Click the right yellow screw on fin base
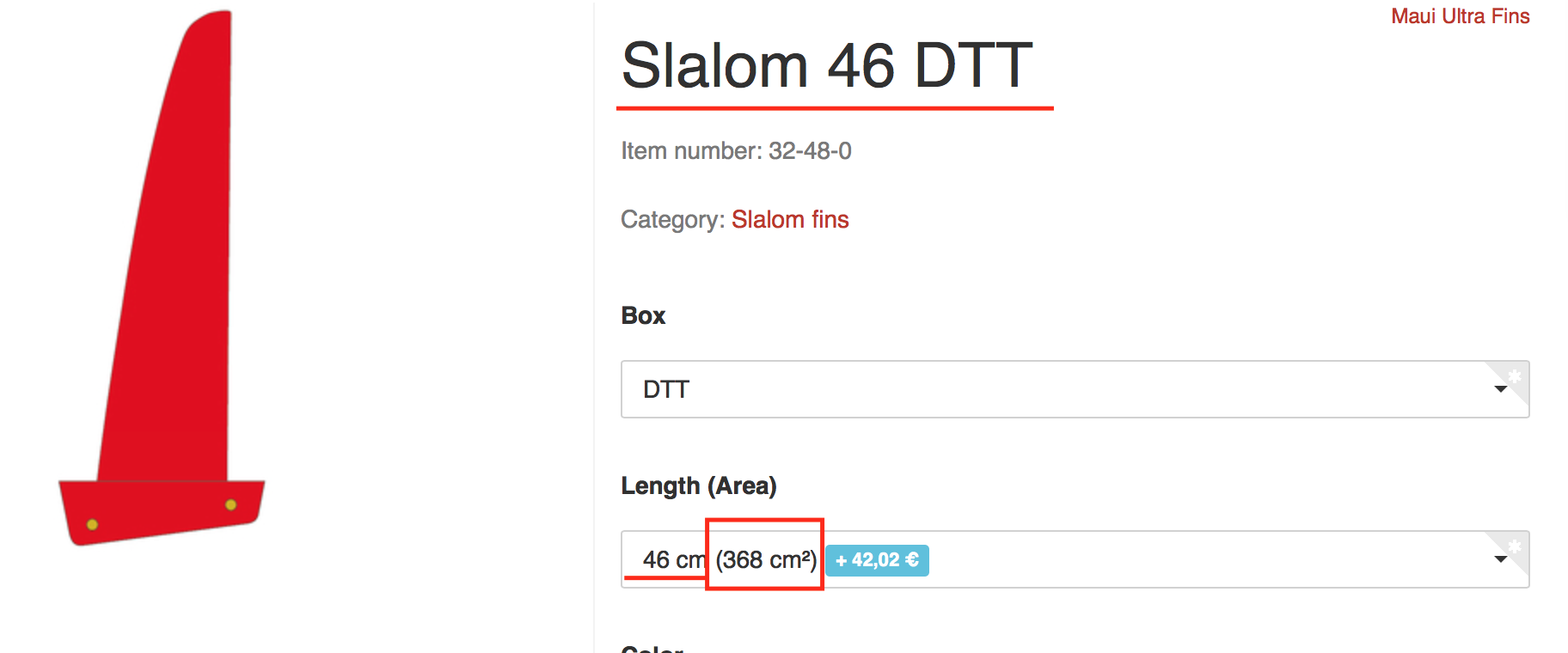The width and height of the screenshot is (1568, 653). point(230,504)
